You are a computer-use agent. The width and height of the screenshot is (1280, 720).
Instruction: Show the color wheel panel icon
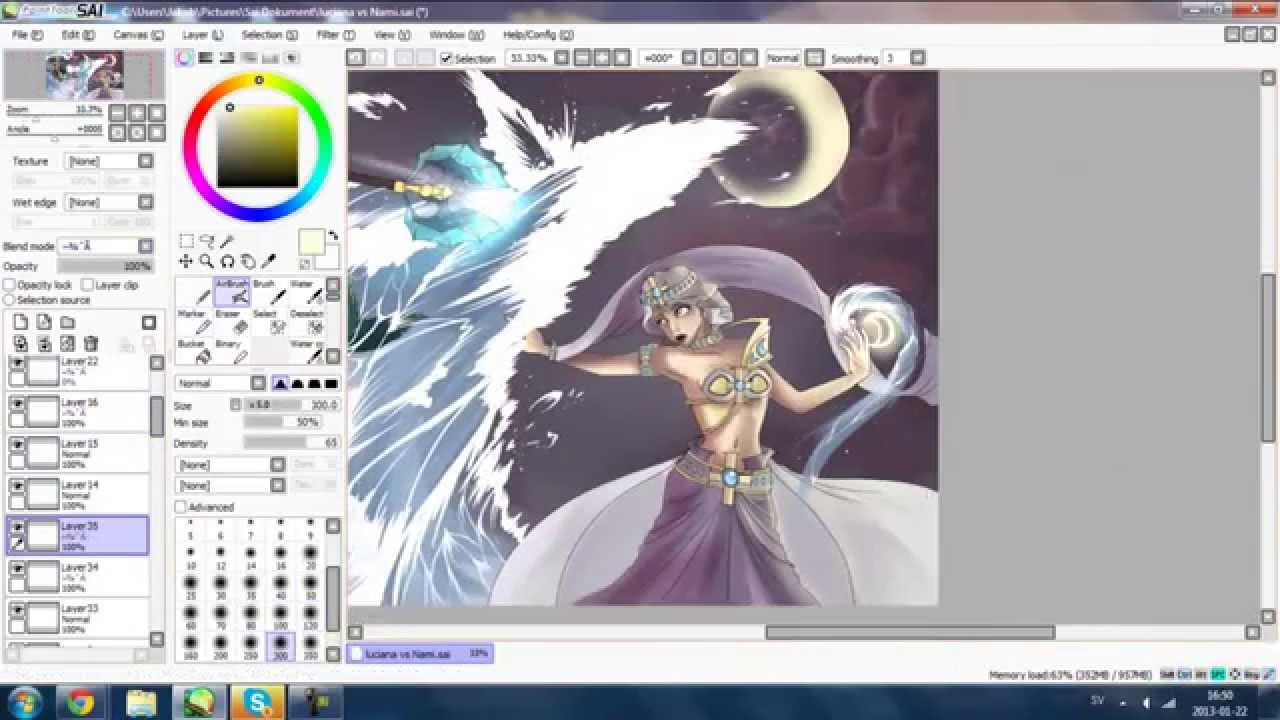(x=185, y=58)
